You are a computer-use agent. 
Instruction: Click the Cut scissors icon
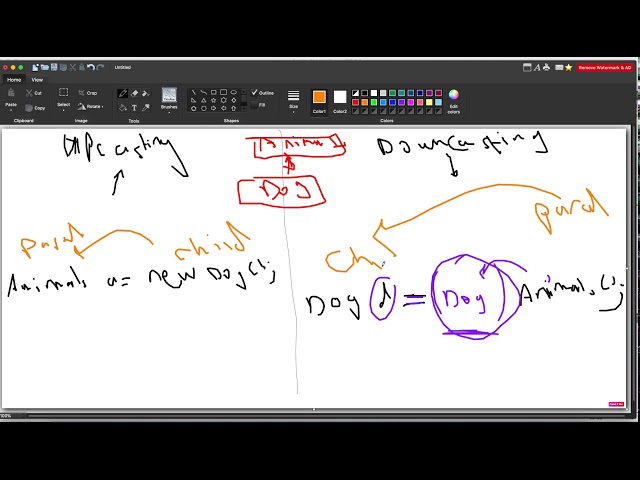pos(28,93)
